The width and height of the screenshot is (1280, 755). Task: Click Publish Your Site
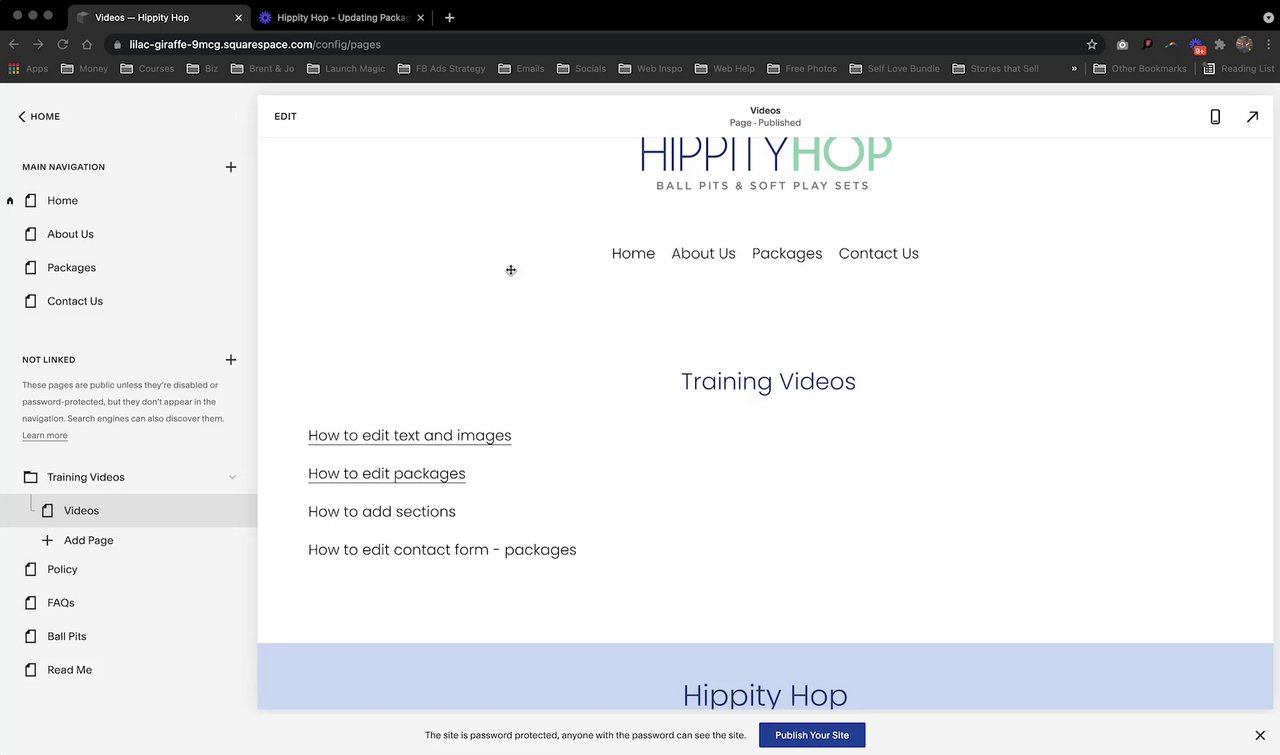[812, 735]
